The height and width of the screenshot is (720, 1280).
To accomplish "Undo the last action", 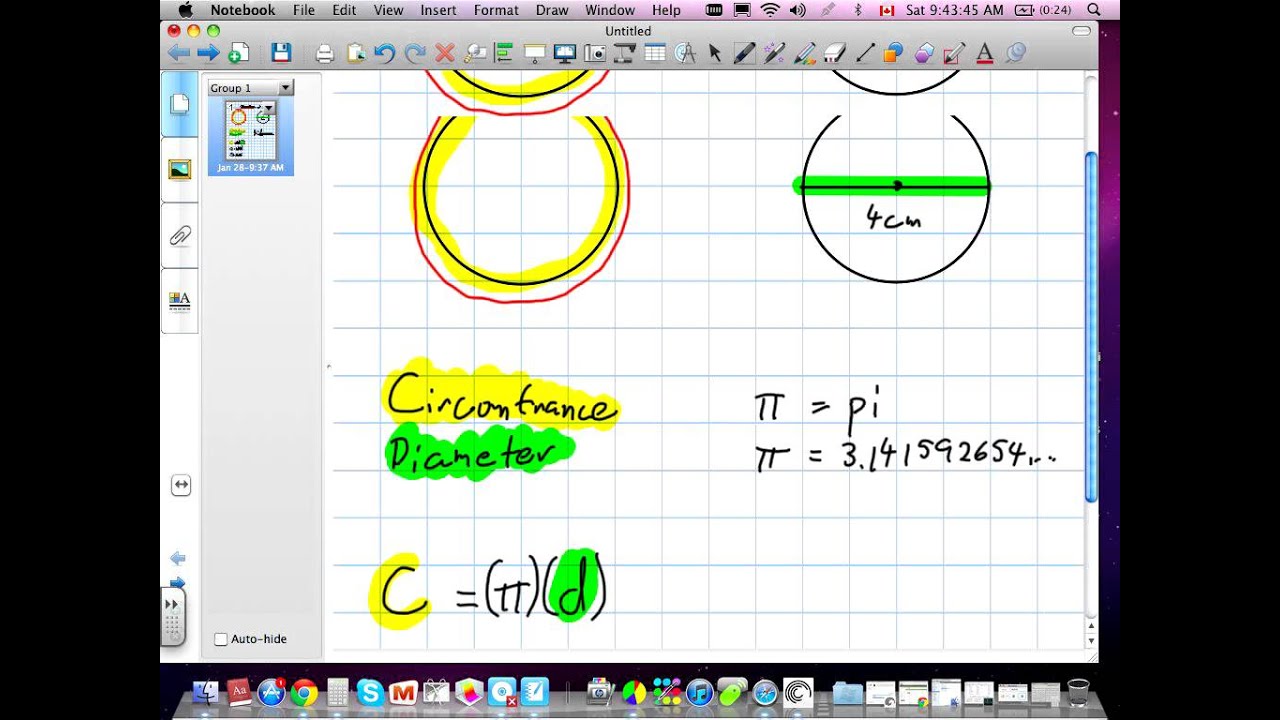I will pyautogui.click(x=384, y=53).
